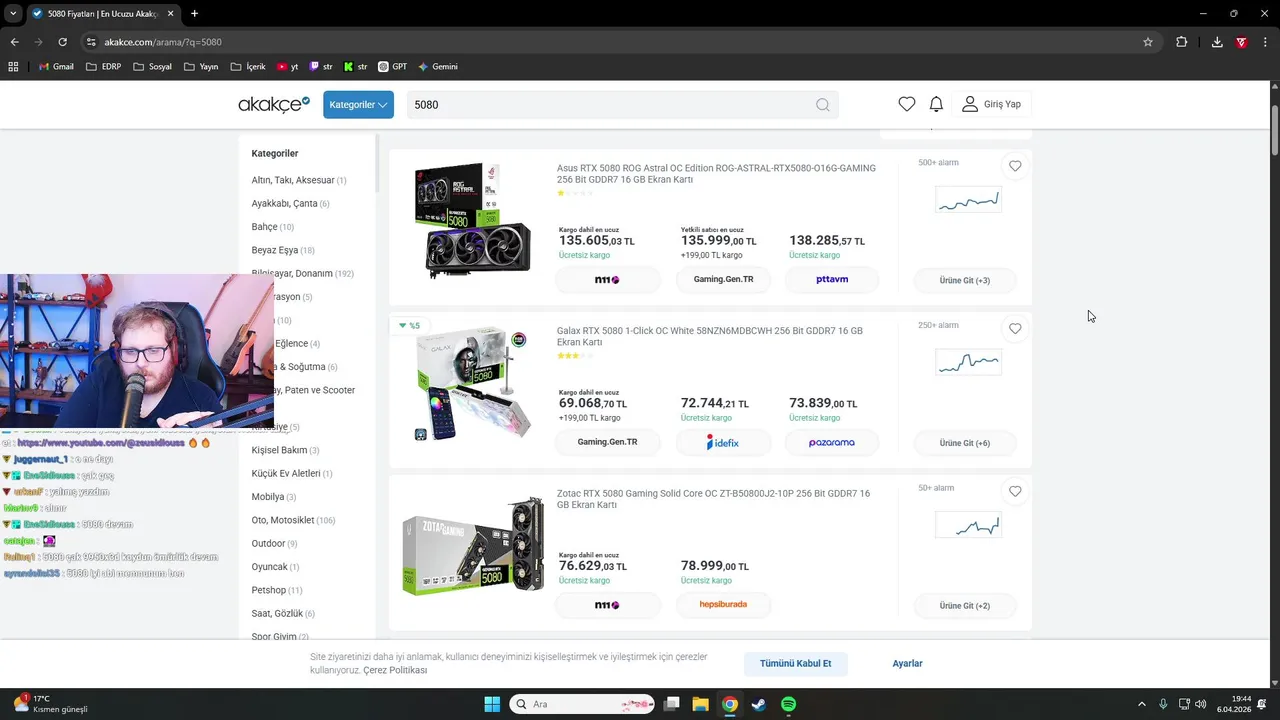Click Zotac Gaming product image
The height and width of the screenshot is (720, 1280).
[472, 546]
